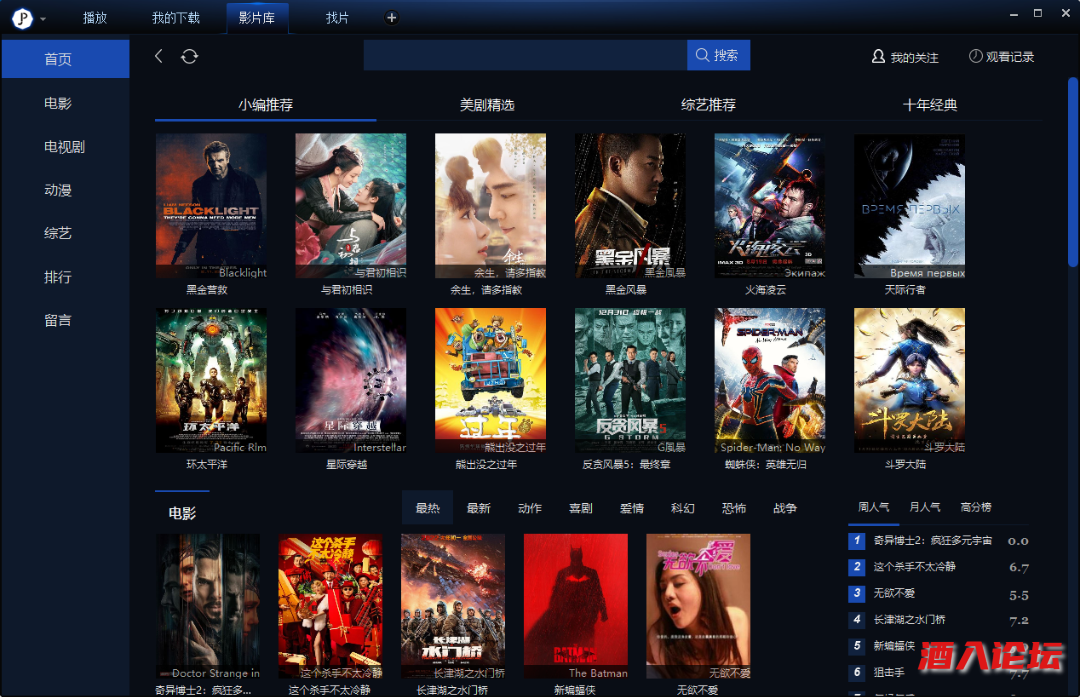Switch to the 播放 tab
1080x697 pixels.
pyautogui.click(x=95, y=18)
